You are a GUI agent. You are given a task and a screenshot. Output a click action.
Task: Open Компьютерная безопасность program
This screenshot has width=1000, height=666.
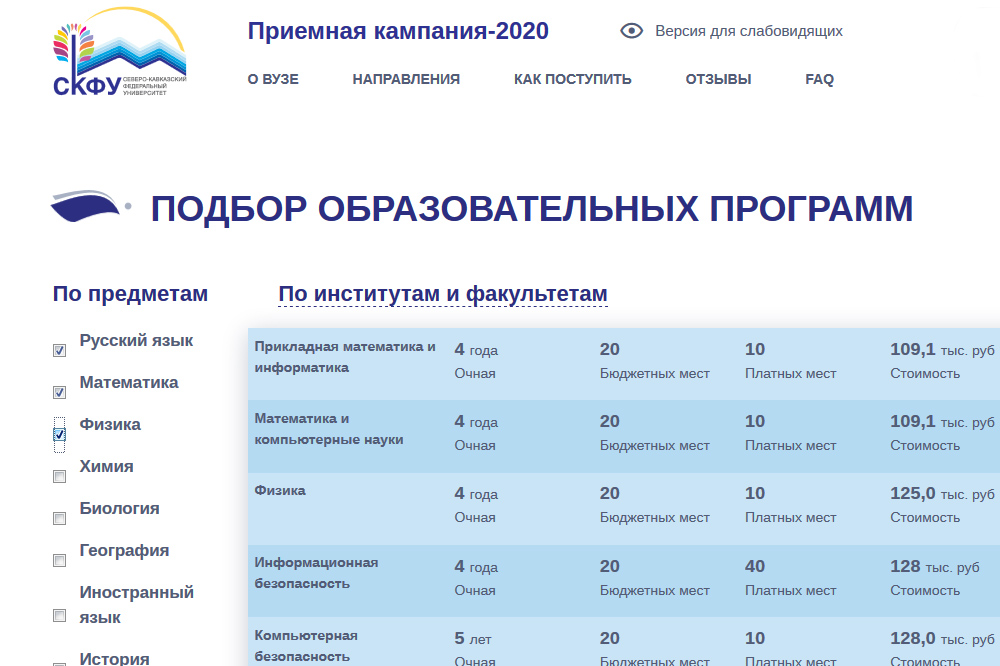coord(306,646)
